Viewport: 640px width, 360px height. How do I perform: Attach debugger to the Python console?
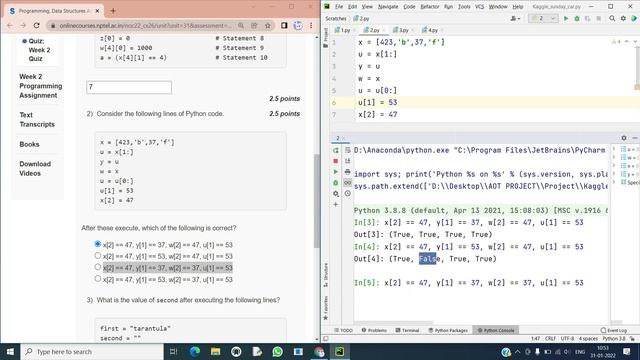[x=336, y=183]
